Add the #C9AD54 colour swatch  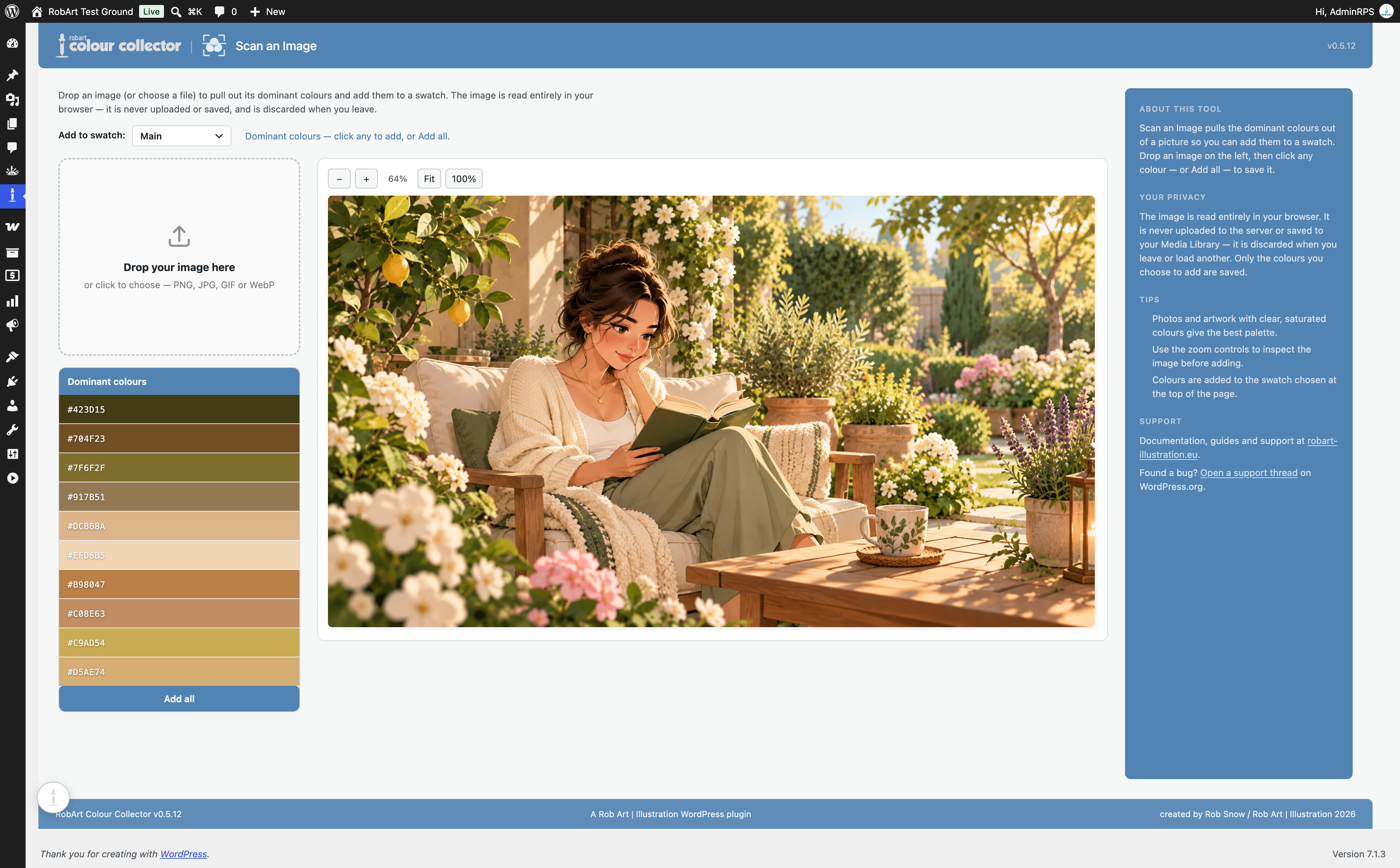pos(179,643)
